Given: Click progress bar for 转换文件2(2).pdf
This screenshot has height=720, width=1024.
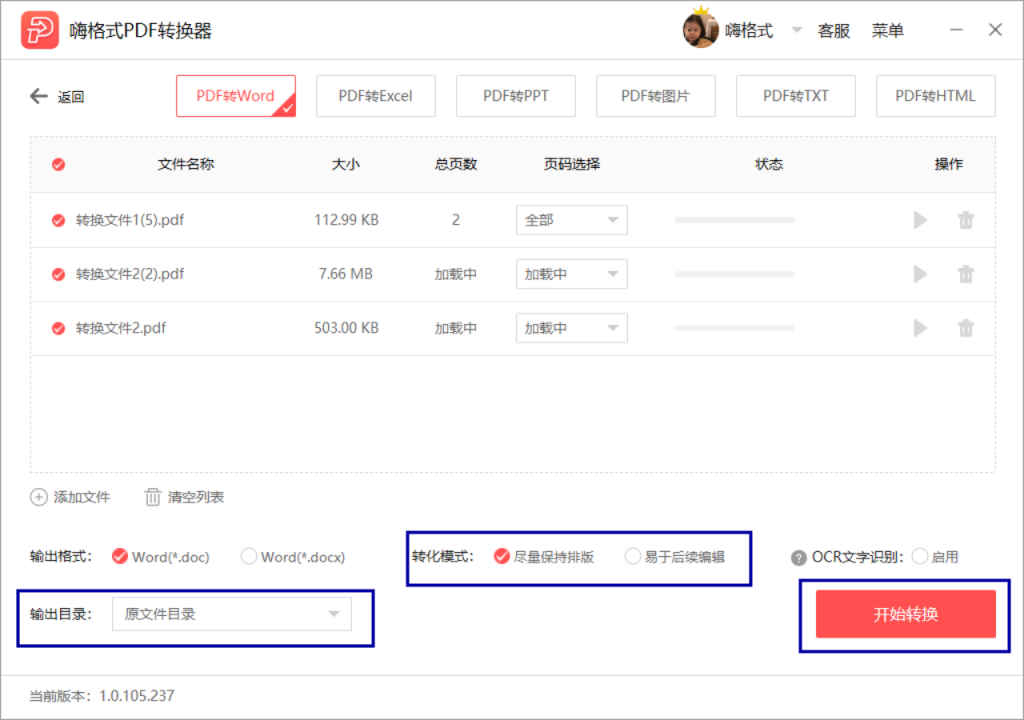Looking at the screenshot, I should coord(735,274).
